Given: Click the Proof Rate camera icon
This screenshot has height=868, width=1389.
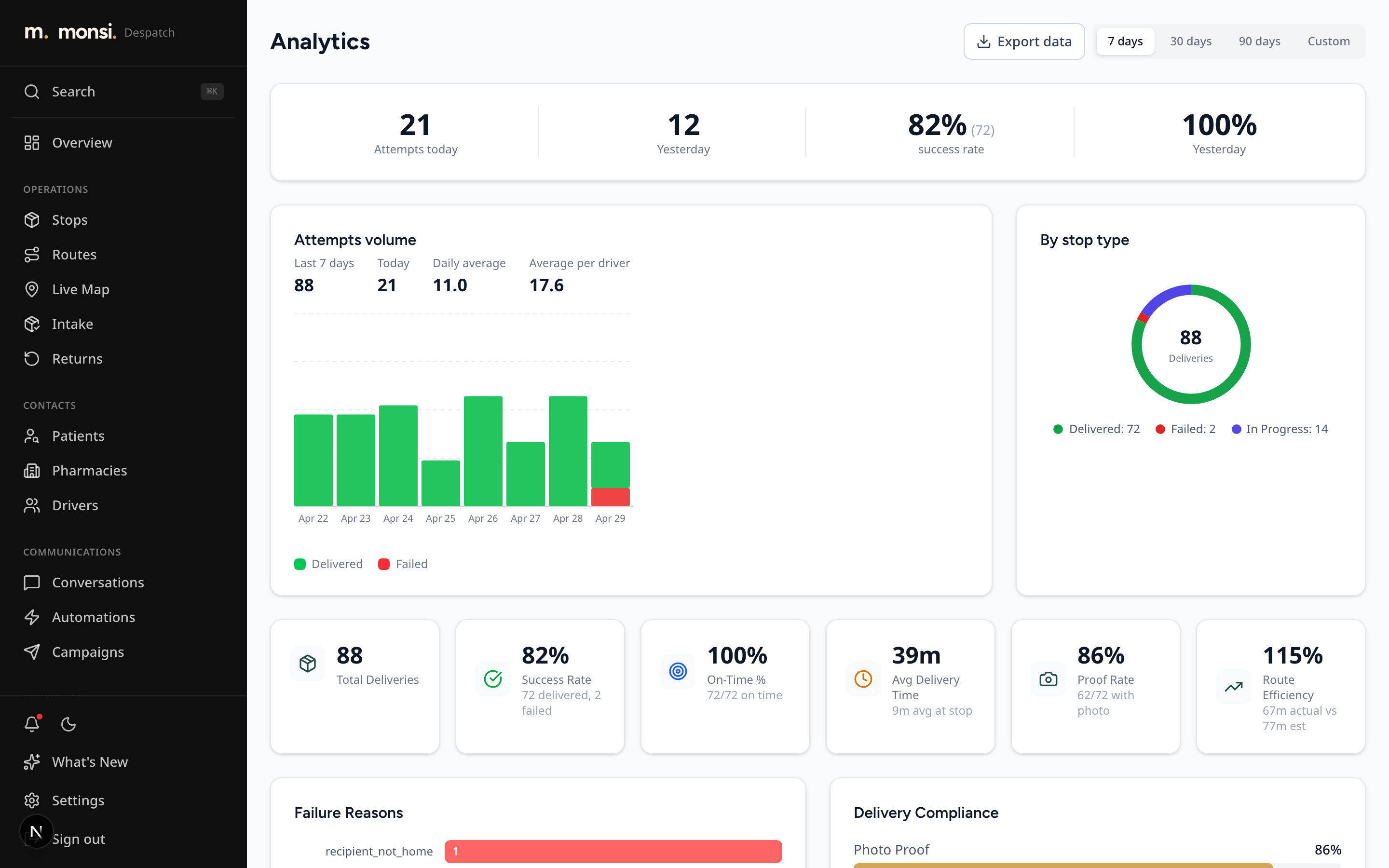Looking at the screenshot, I should click(1049, 679).
